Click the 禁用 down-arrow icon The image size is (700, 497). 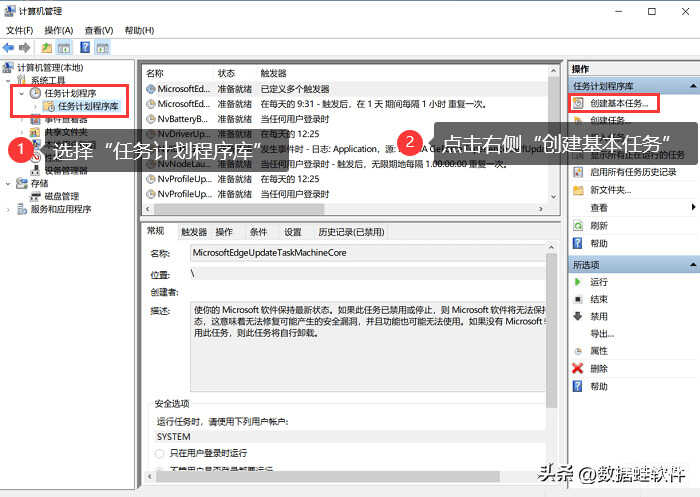(578, 317)
